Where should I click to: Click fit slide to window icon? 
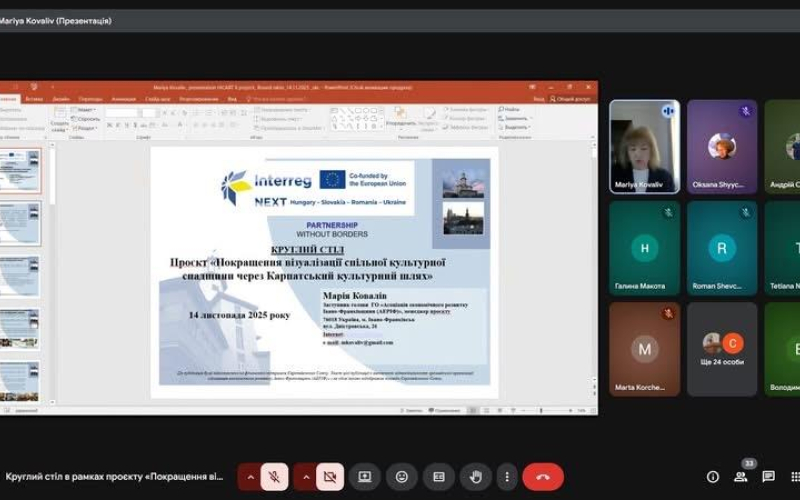[593, 410]
